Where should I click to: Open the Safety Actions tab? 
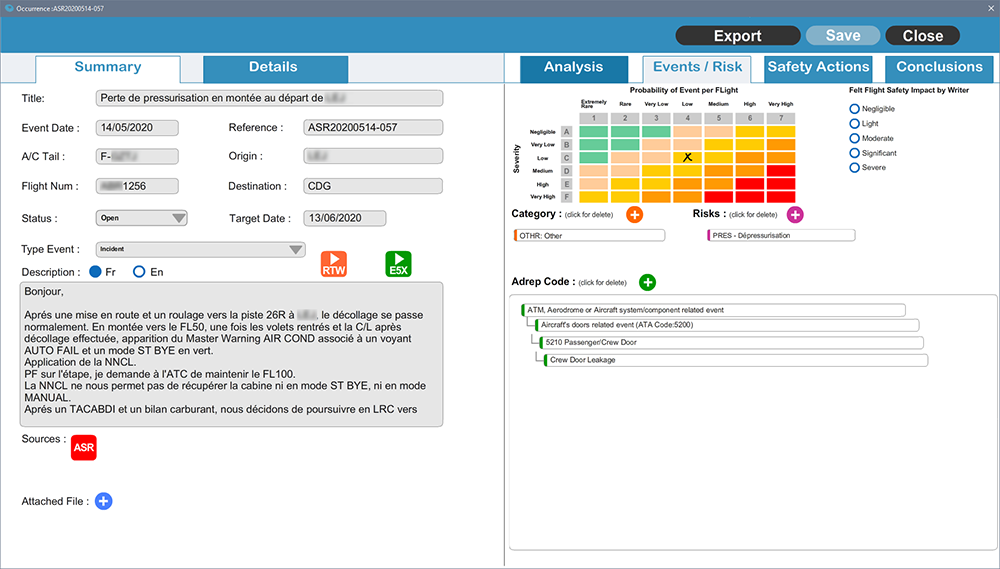(817, 68)
